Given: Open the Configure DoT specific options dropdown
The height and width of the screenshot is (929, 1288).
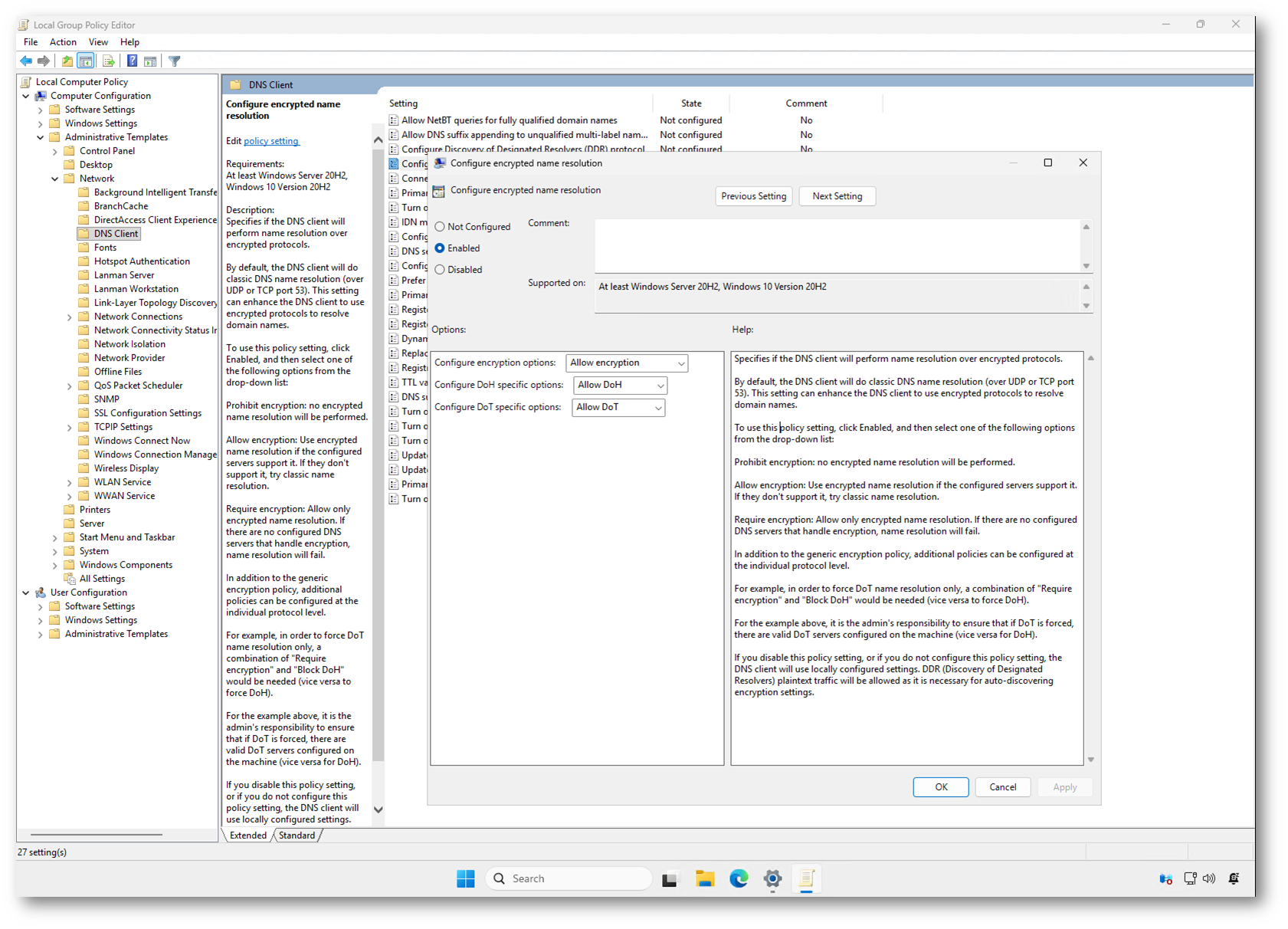Looking at the screenshot, I should [618, 408].
